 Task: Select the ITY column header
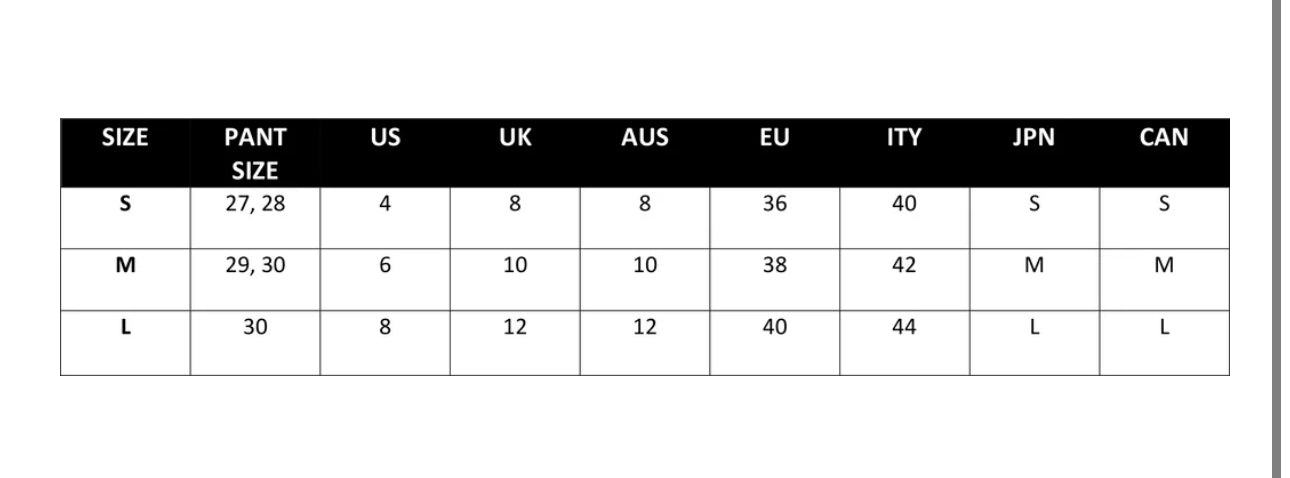pos(904,139)
